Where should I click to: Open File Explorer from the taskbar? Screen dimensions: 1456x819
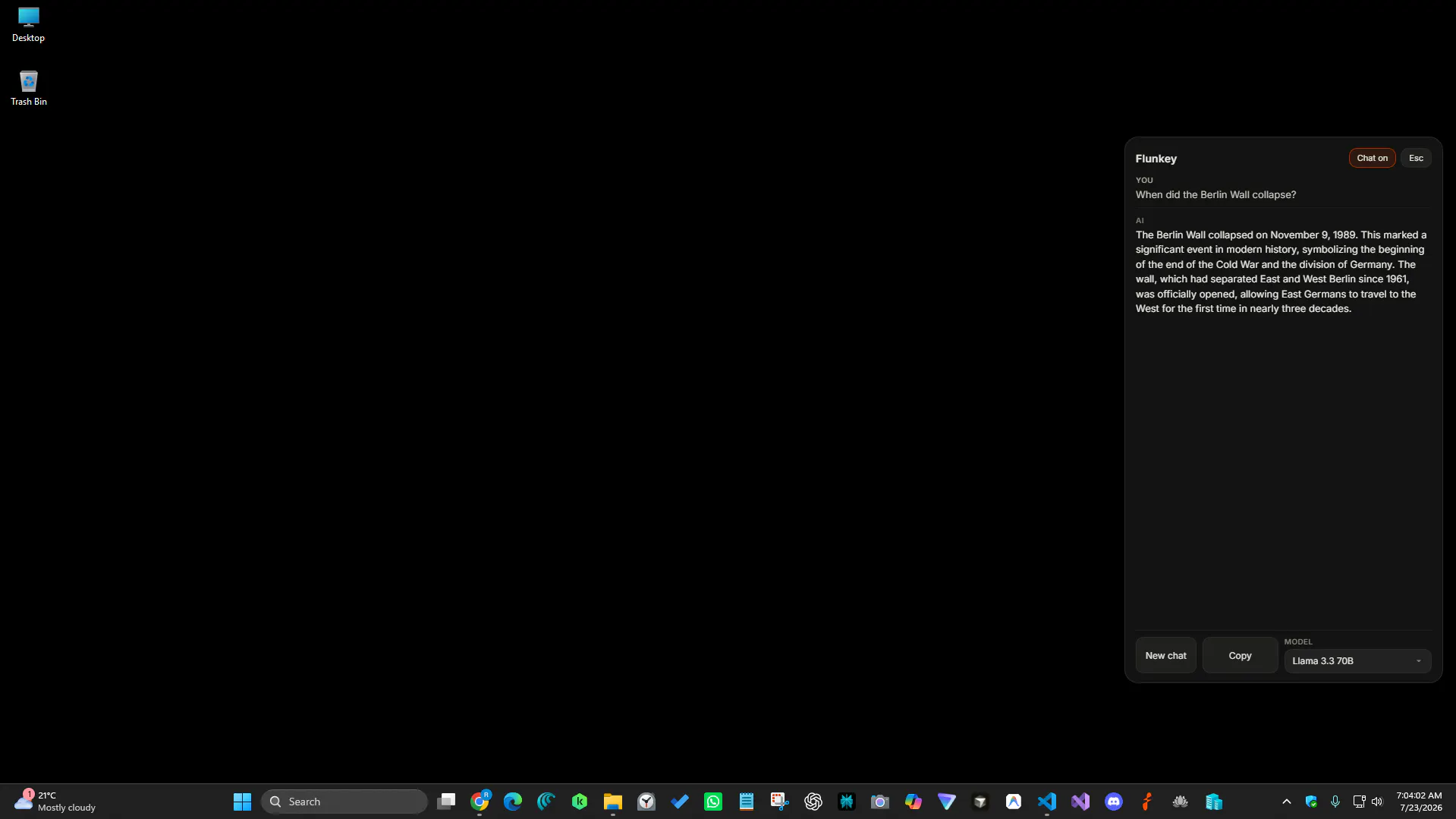pos(613,802)
